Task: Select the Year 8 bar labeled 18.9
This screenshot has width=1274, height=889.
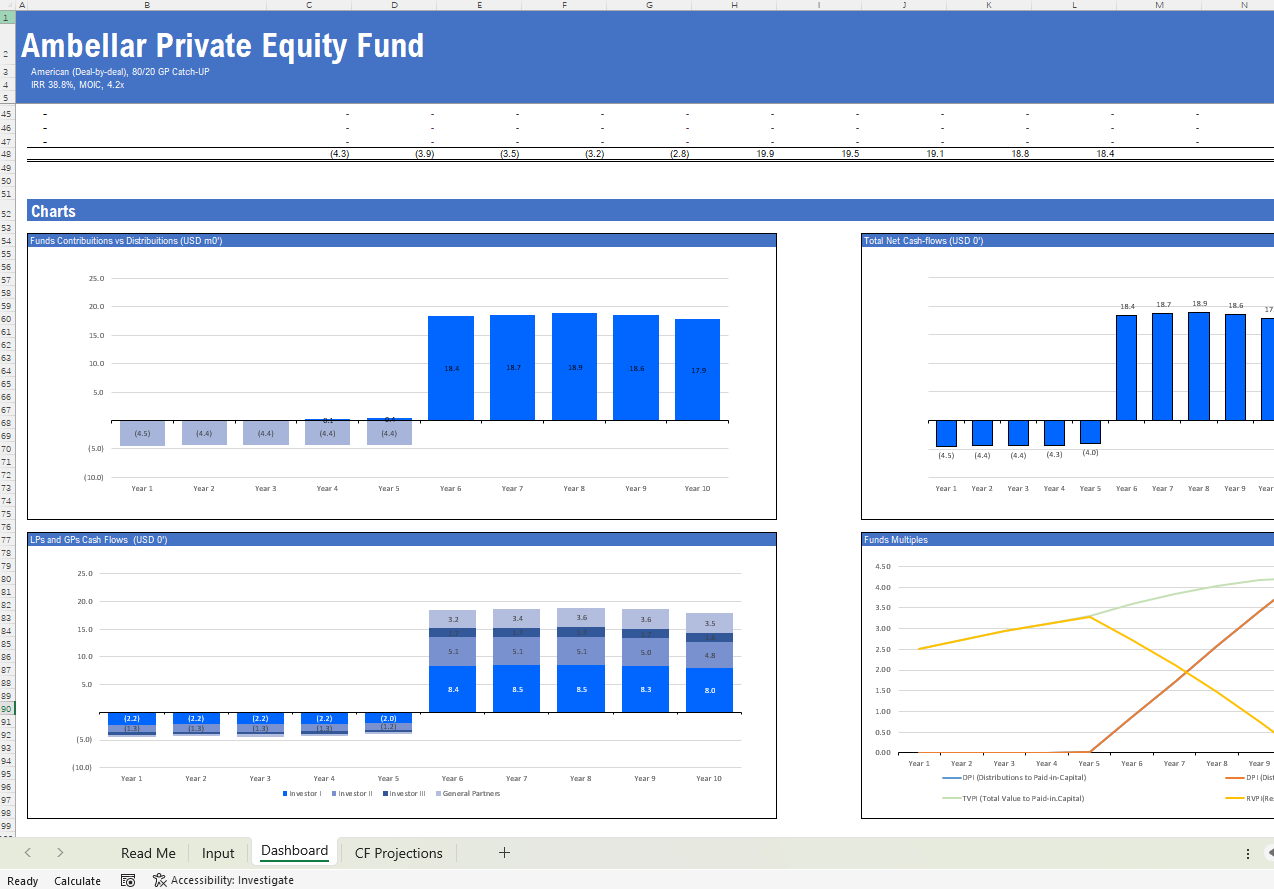Action: tap(574, 366)
